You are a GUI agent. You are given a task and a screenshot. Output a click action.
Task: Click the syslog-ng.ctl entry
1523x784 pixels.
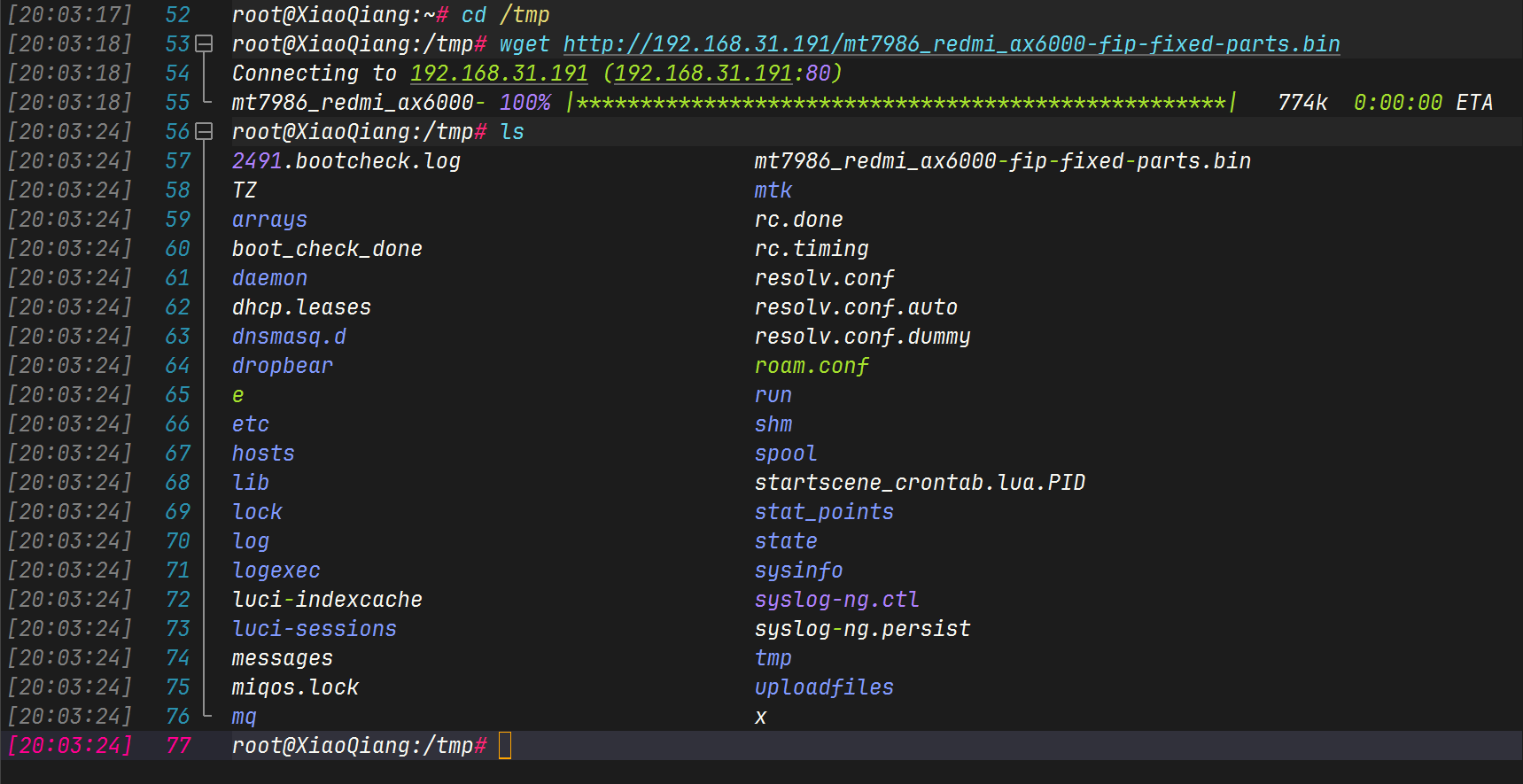coord(836,600)
